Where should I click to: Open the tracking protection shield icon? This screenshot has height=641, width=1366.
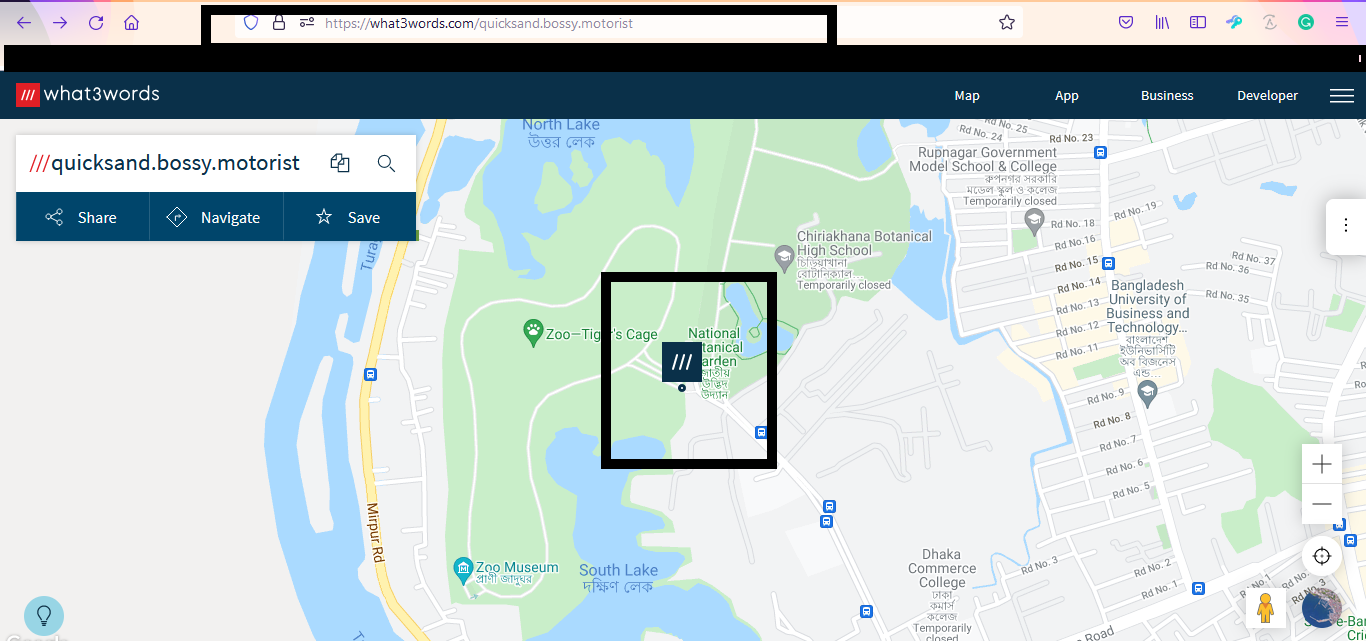point(251,22)
